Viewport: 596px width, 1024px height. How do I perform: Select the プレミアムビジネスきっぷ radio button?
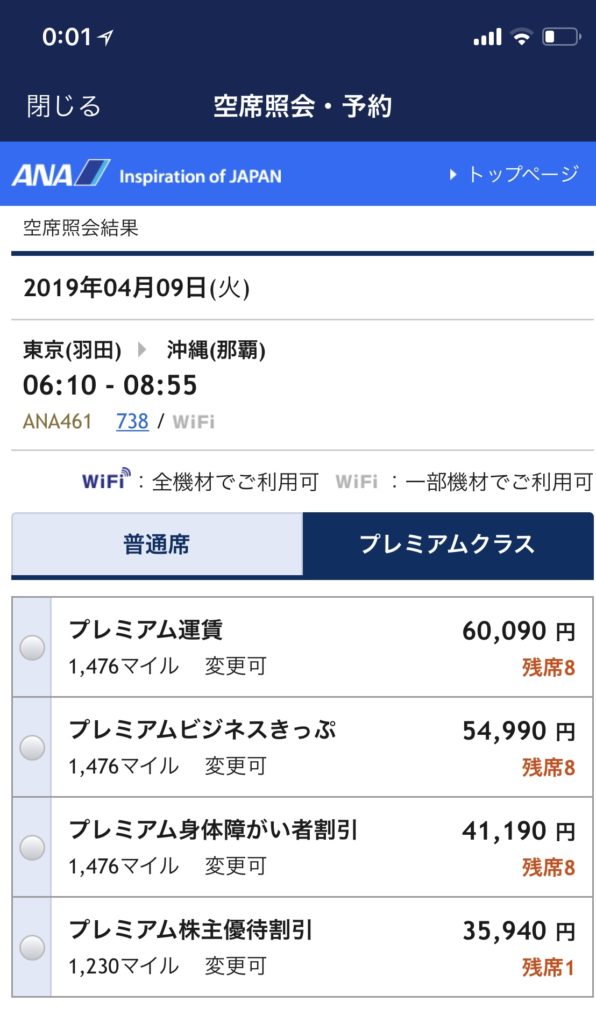(32, 747)
